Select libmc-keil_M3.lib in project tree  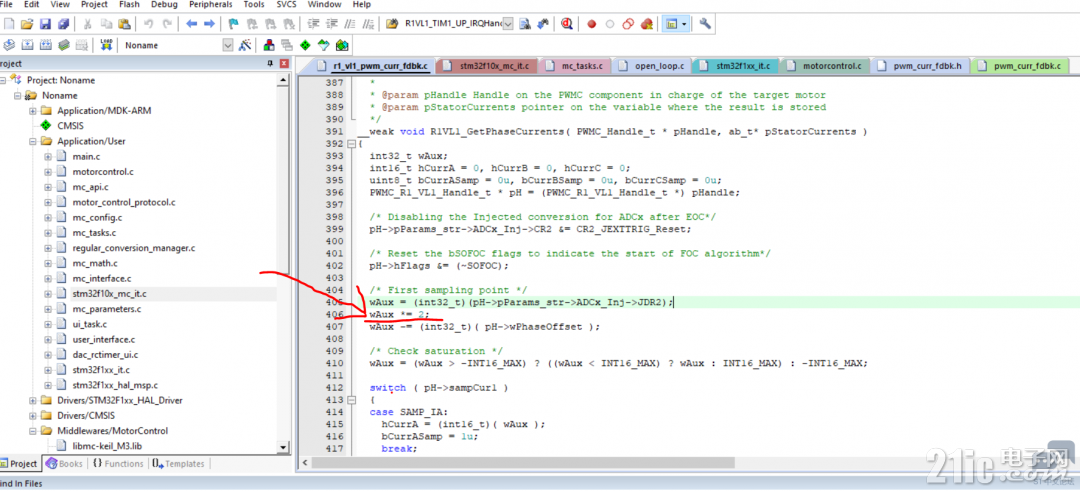pyautogui.click(x=107, y=446)
